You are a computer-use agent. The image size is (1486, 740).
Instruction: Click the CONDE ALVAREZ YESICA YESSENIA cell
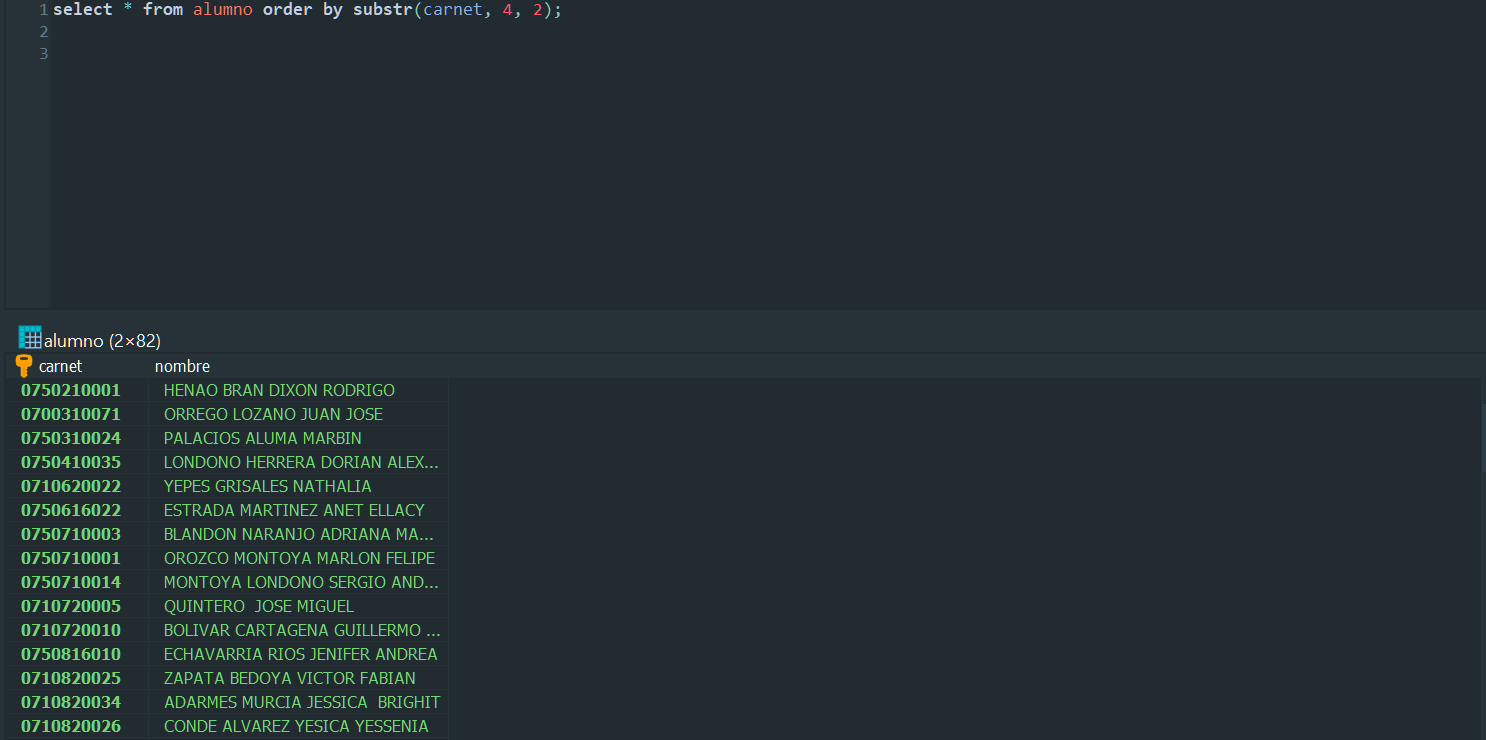point(296,726)
